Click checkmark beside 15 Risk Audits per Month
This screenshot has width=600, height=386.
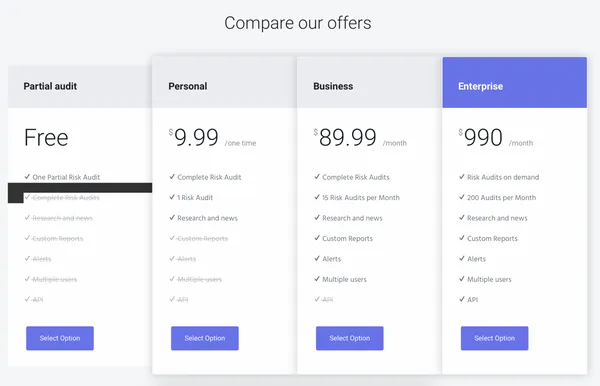pos(317,197)
